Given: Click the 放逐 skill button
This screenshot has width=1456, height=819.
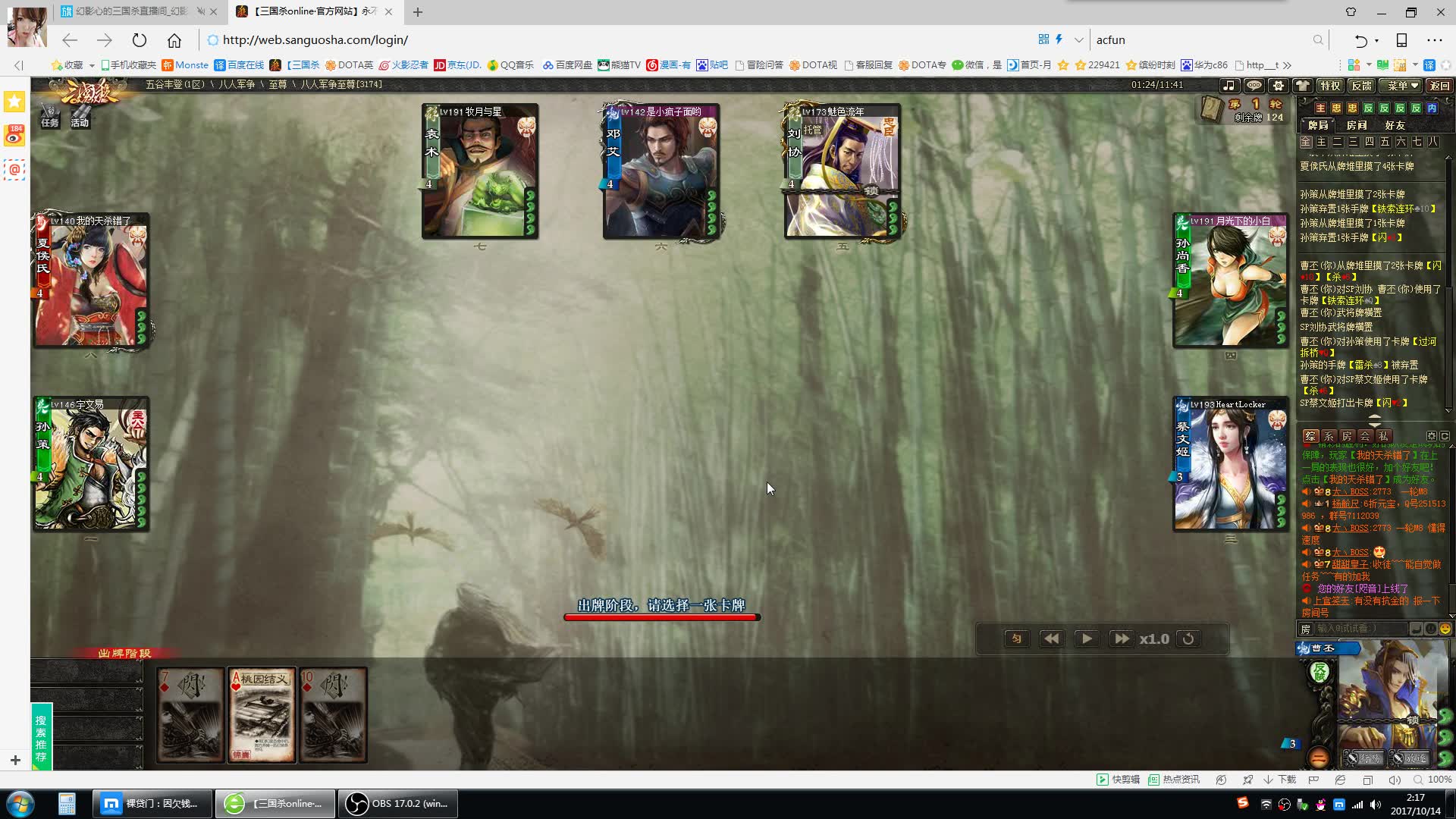Looking at the screenshot, I should point(1409,758).
